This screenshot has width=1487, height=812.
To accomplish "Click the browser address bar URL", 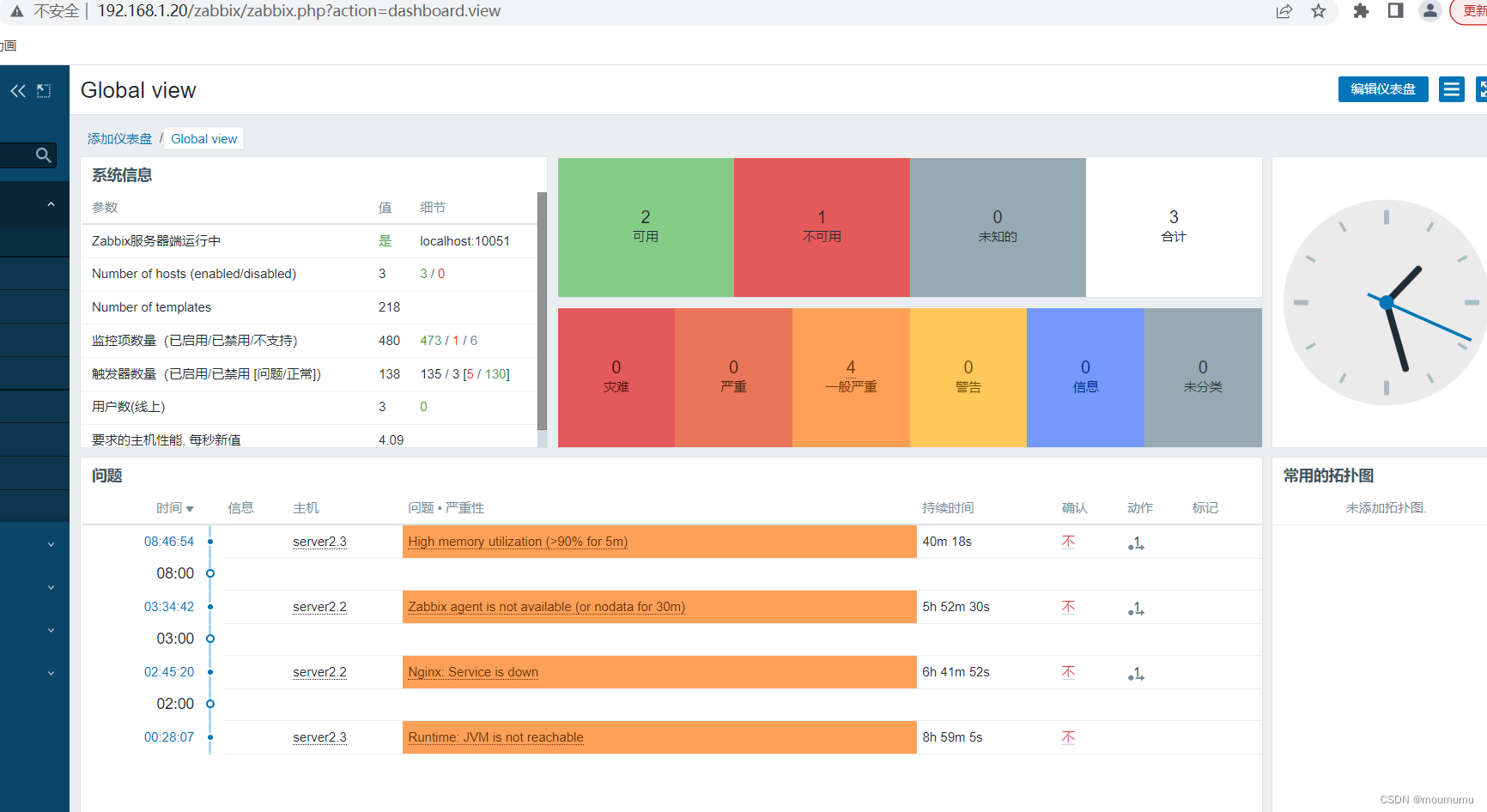I will tap(299, 11).
